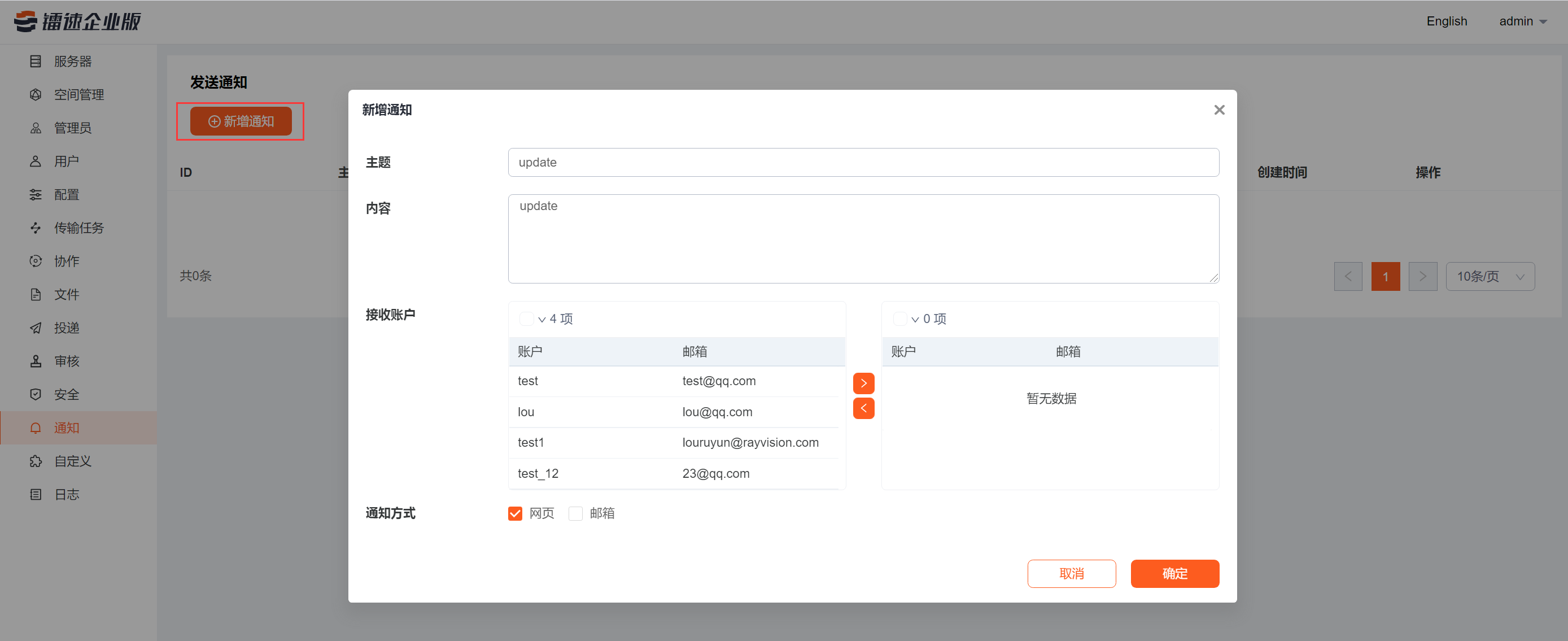Click the 确定 confirm button
This screenshot has width=1568, height=641.
click(x=1174, y=573)
